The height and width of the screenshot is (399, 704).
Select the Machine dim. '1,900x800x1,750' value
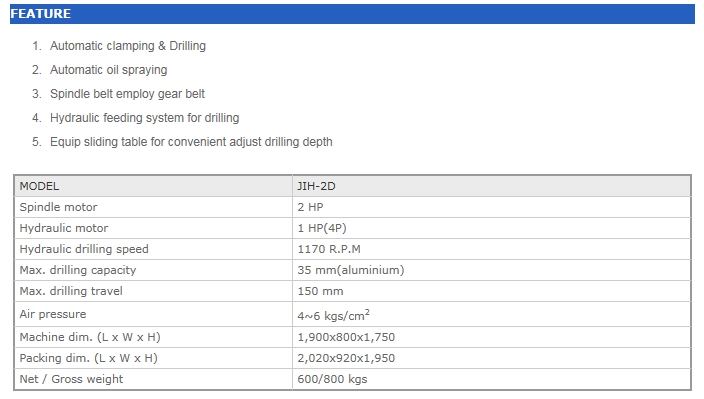click(346, 337)
